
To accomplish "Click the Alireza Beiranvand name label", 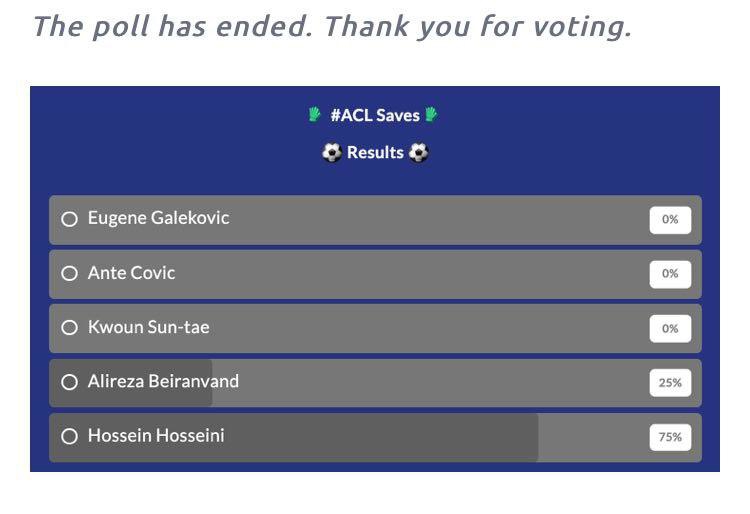I will pyautogui.click(x=163, y=382).
